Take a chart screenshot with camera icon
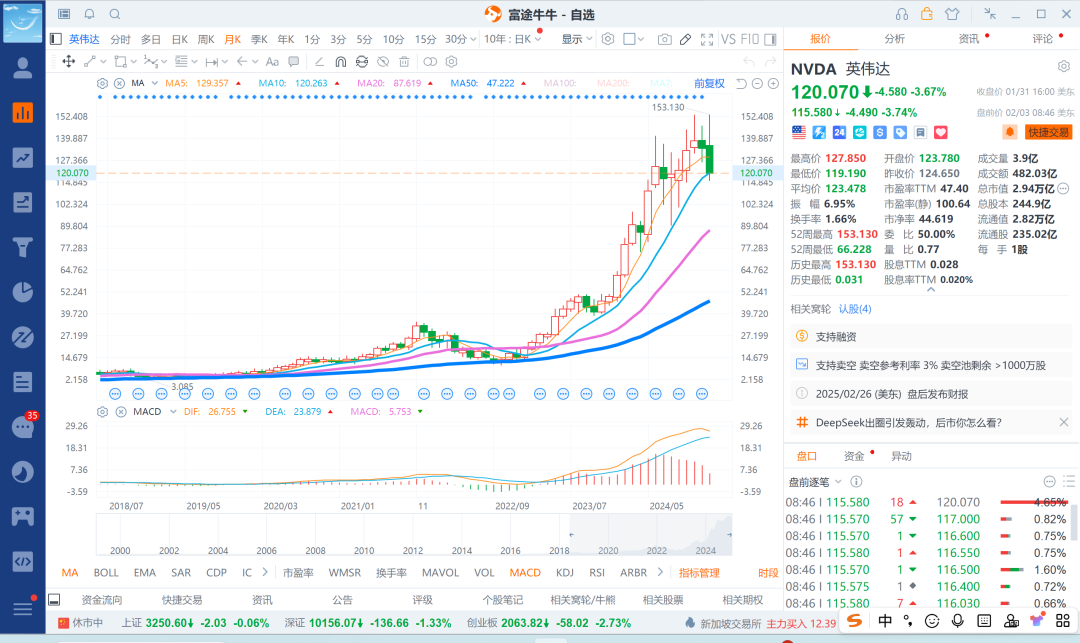 click(x=664, y=39)
